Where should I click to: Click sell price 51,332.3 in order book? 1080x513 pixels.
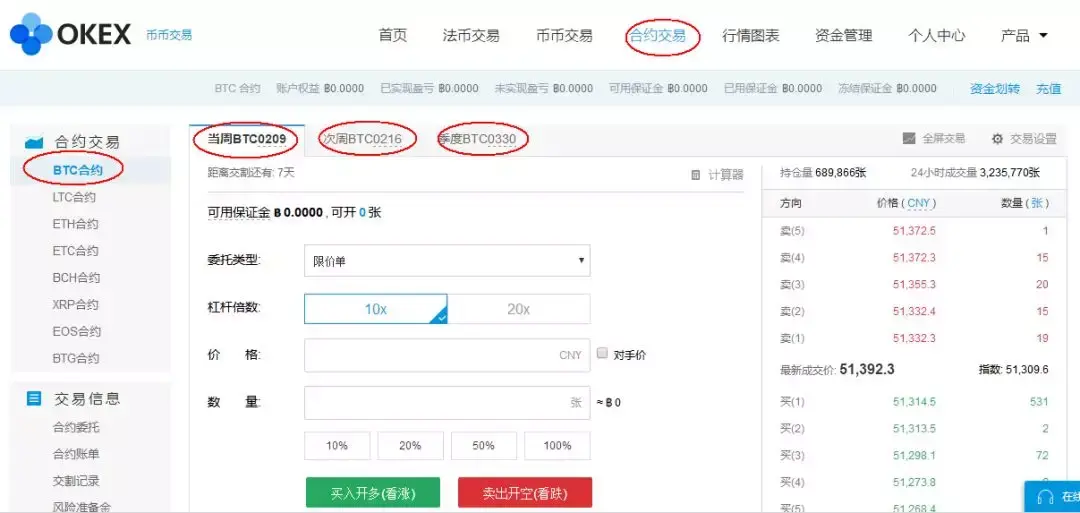point(914,338)
